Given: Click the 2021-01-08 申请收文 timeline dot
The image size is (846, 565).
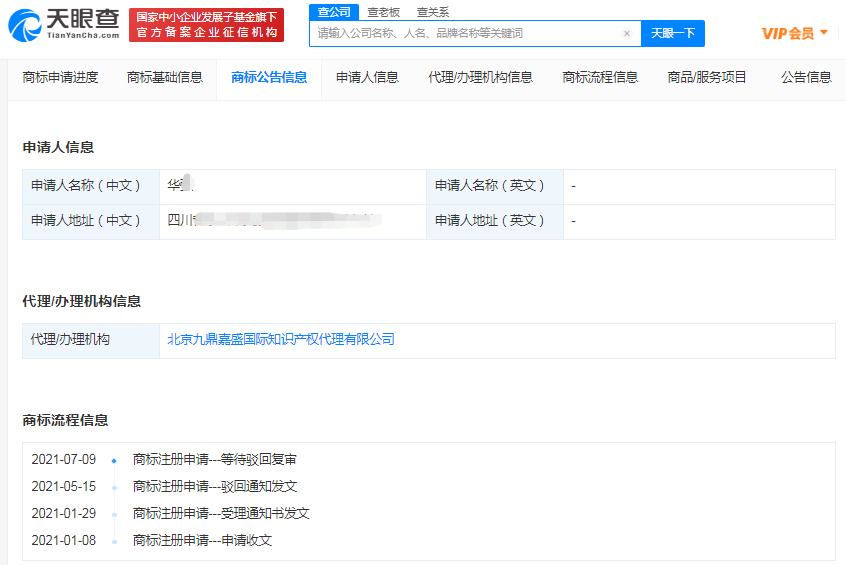Looking at the screenshot, I should pos(114,541).
